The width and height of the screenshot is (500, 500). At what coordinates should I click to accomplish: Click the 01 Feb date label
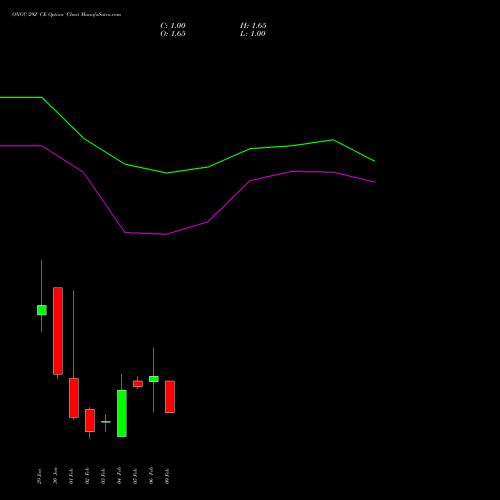point(71,476)
